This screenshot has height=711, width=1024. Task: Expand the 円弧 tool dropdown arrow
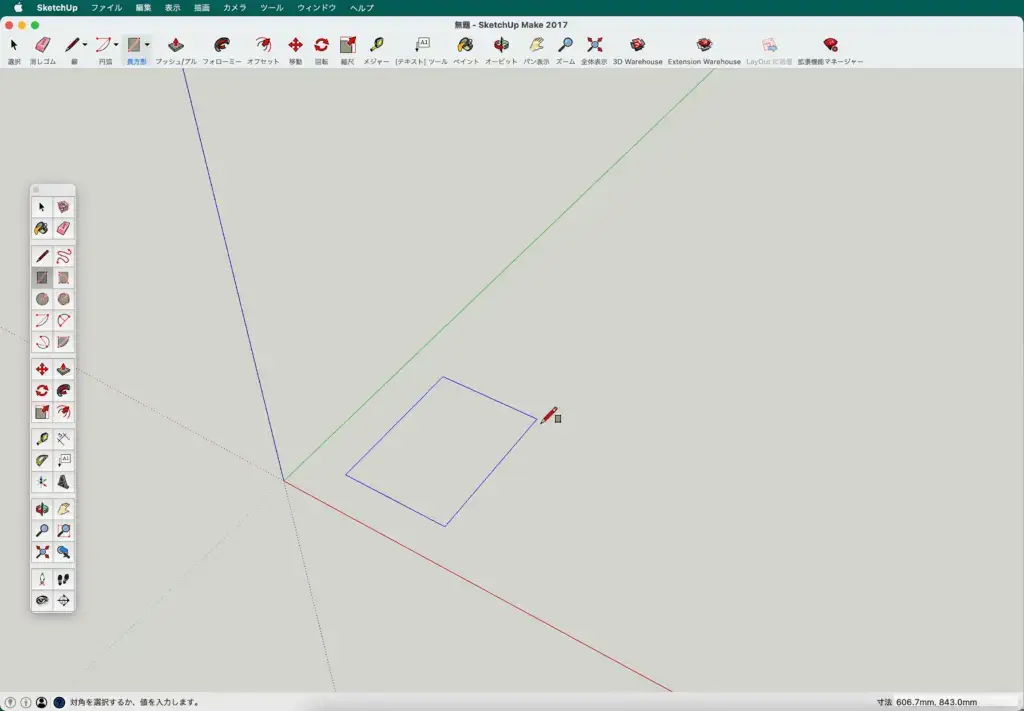(x=116, y=45)
